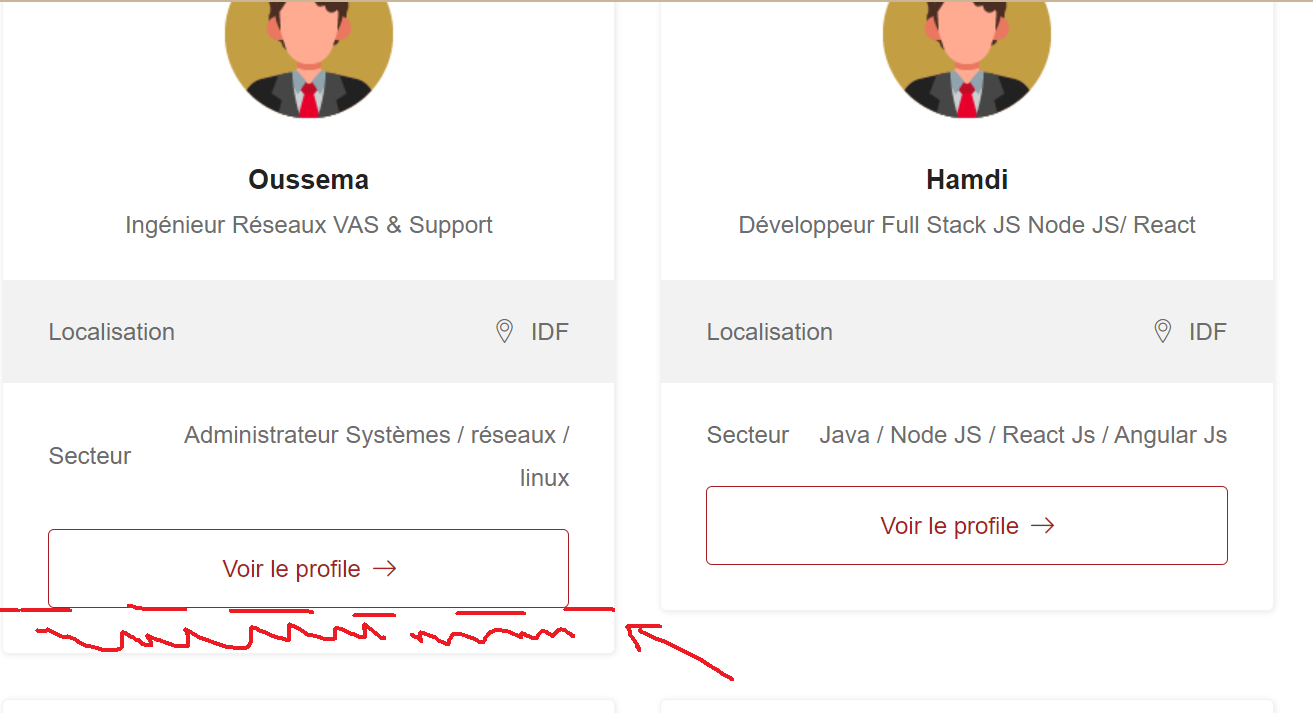1313x713 pixels.
Task: Open Oussema's profile with the Voir le profile button
Action: (x=309, y=568)
